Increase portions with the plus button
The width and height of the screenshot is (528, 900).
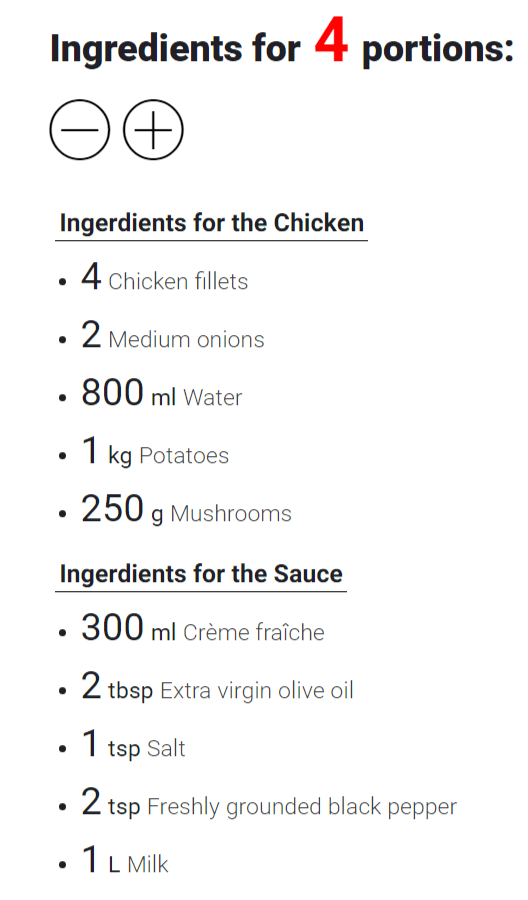153,130
